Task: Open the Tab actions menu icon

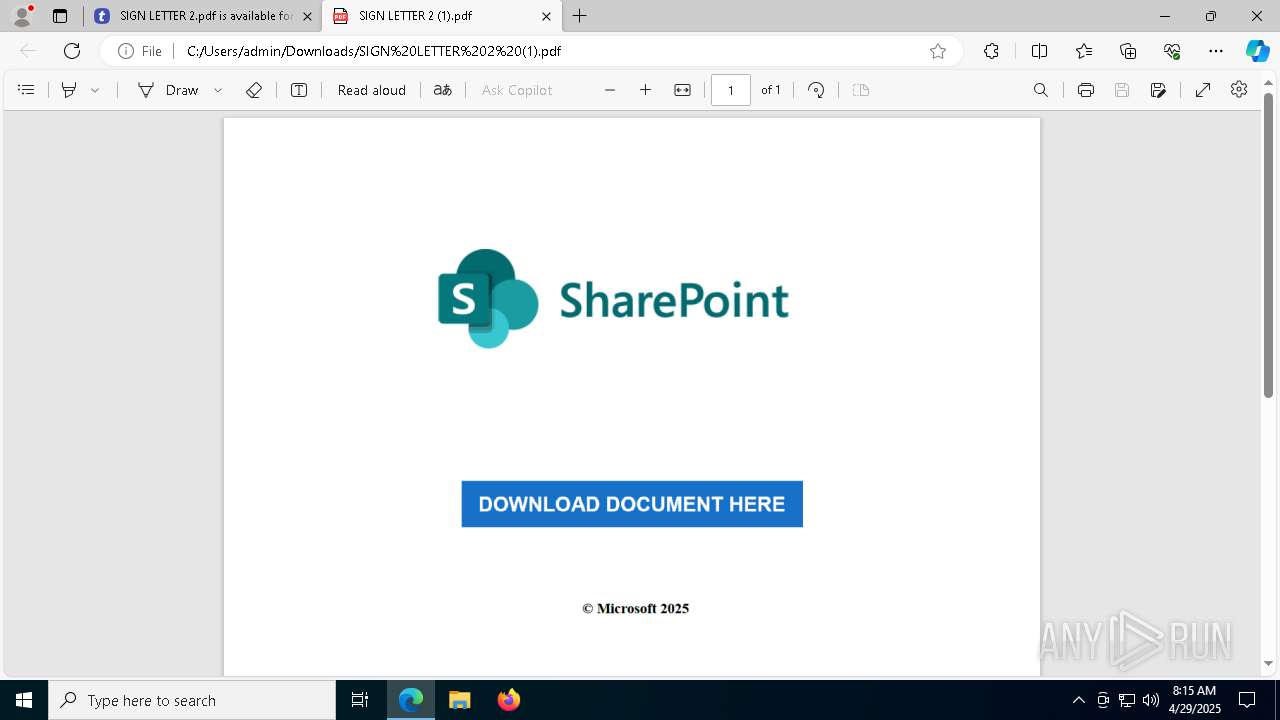Action: [x=60, y=16]
